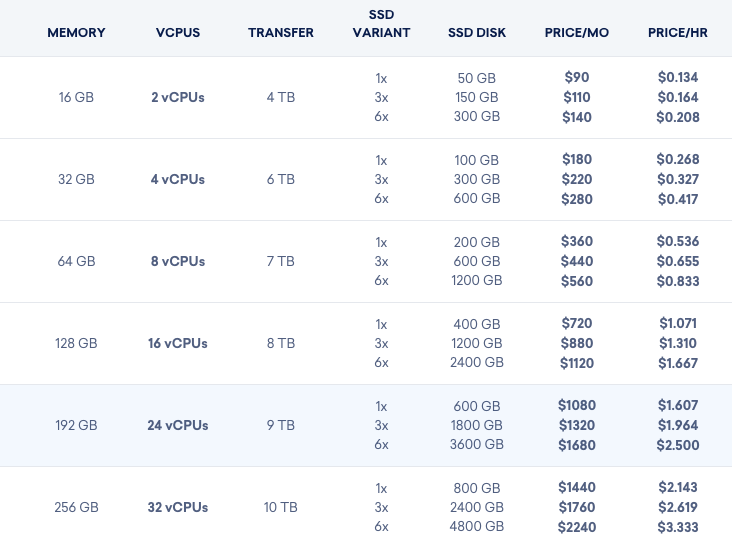Click the SSD VARIANT column header

381,23
